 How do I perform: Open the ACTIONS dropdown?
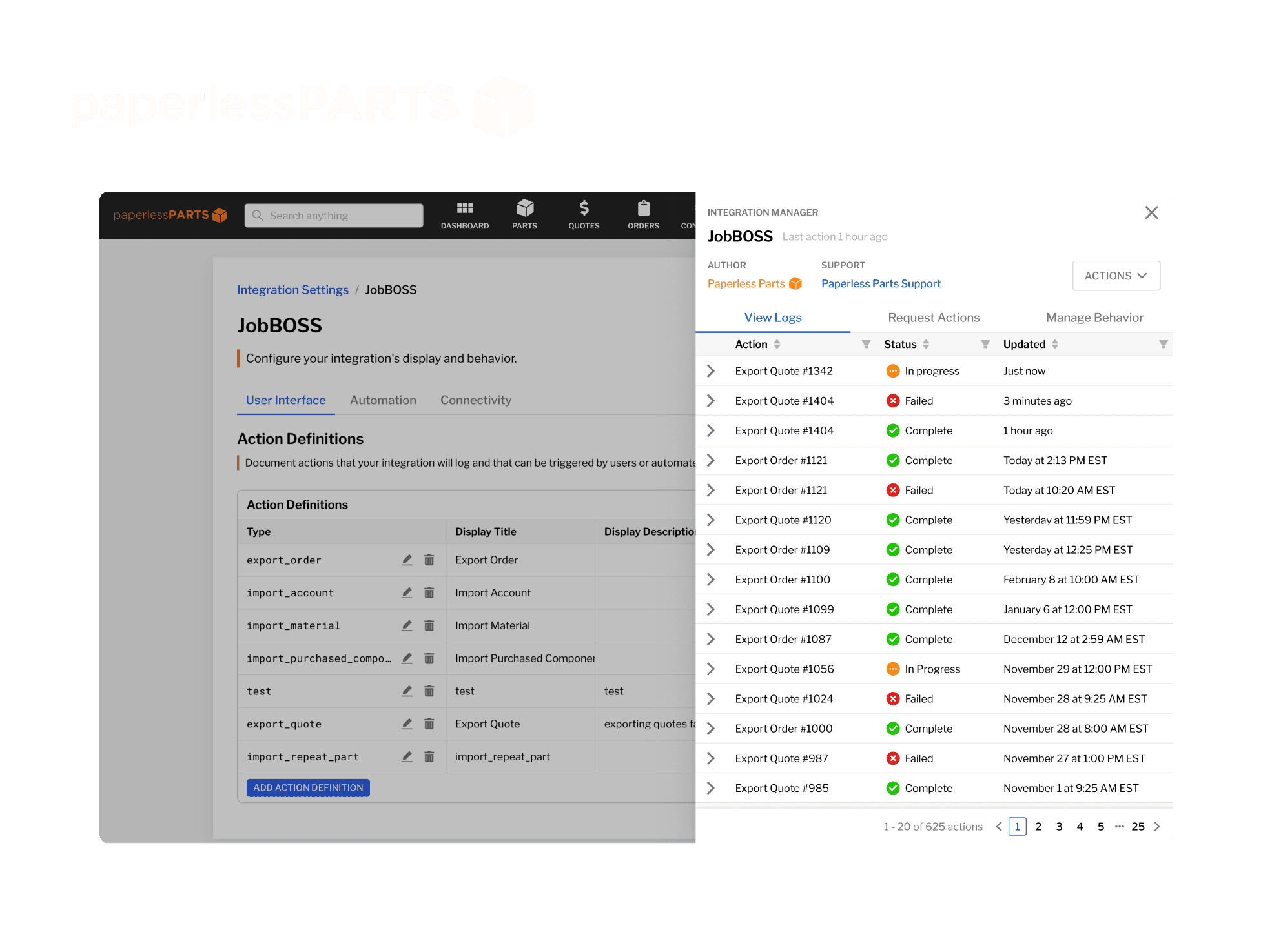pyautogui.click(x=1116, y=276)
